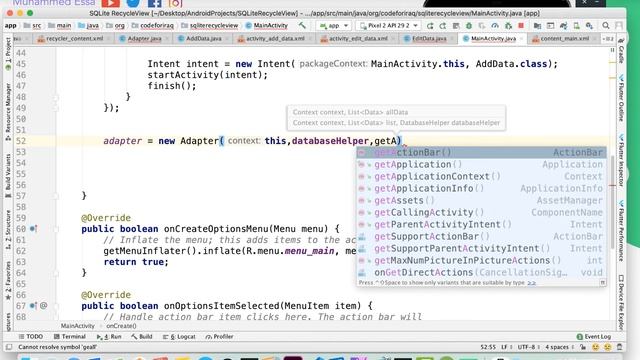Screen dimensions: 640x360
Task: Click the memory trash can status icon
Action: click(620, 347)
